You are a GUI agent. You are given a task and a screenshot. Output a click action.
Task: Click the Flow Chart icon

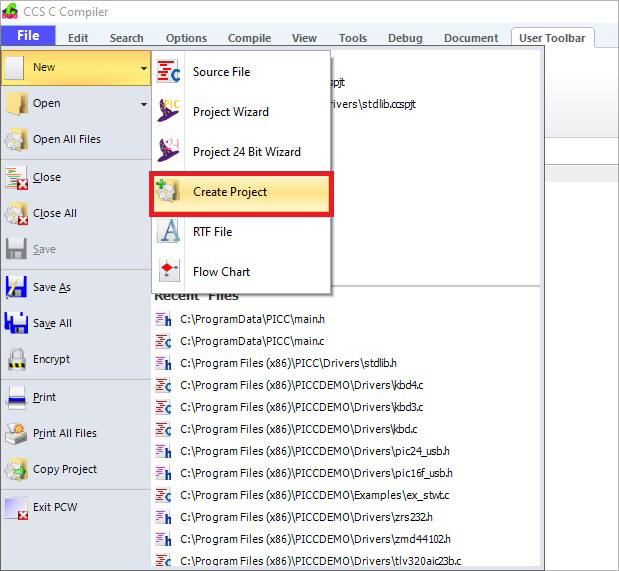coord(169,272)
